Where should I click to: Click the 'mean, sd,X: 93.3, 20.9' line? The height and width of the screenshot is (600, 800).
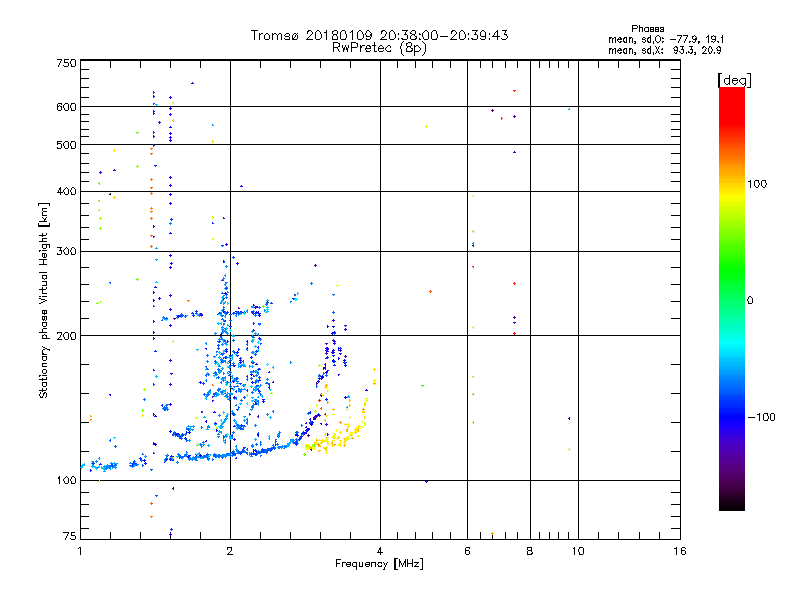pyautogui.click(x=664, y=50)
